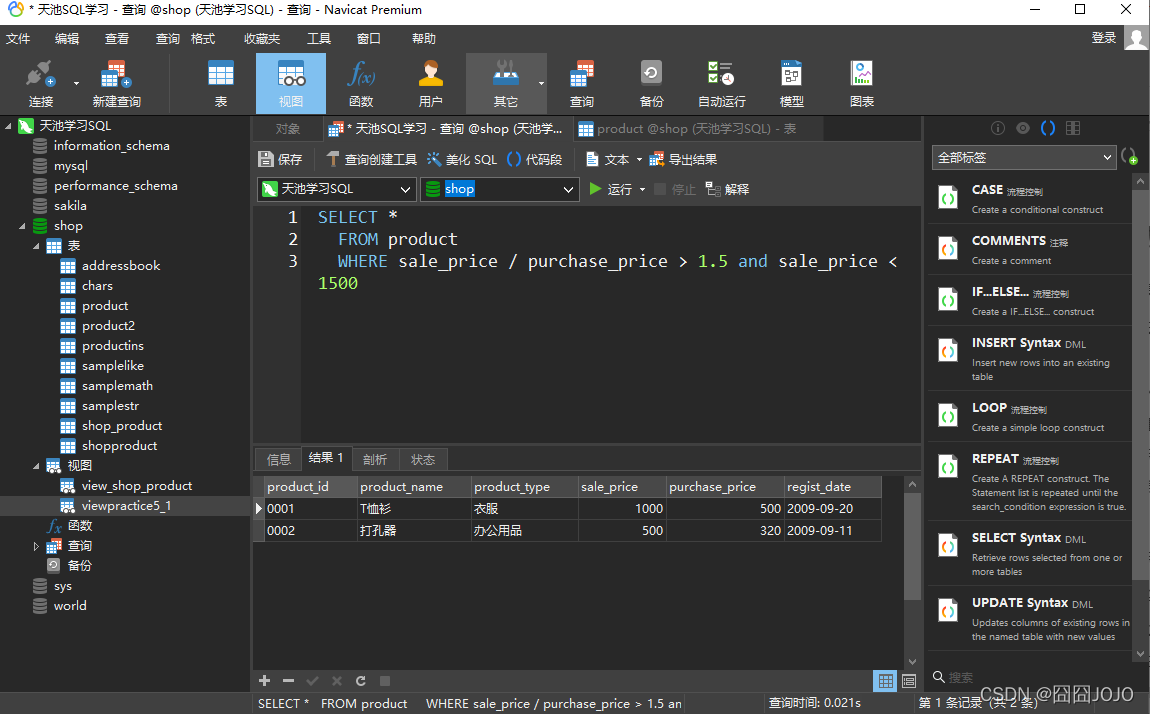Insert the CASE snippet
Image resolution: width=1150 pixels, height=714 pixels.
point(1030,198)
